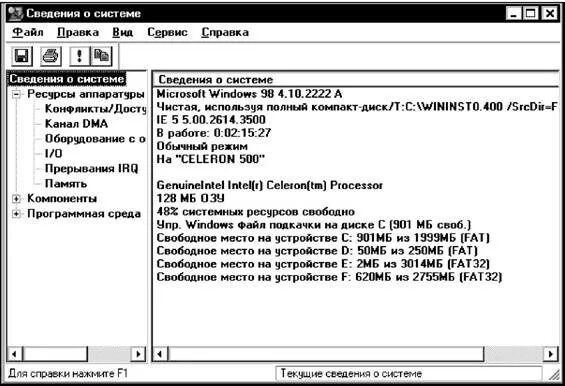Collapse the Ресурсы аппаратуры tree node

(x=16, y=95)
